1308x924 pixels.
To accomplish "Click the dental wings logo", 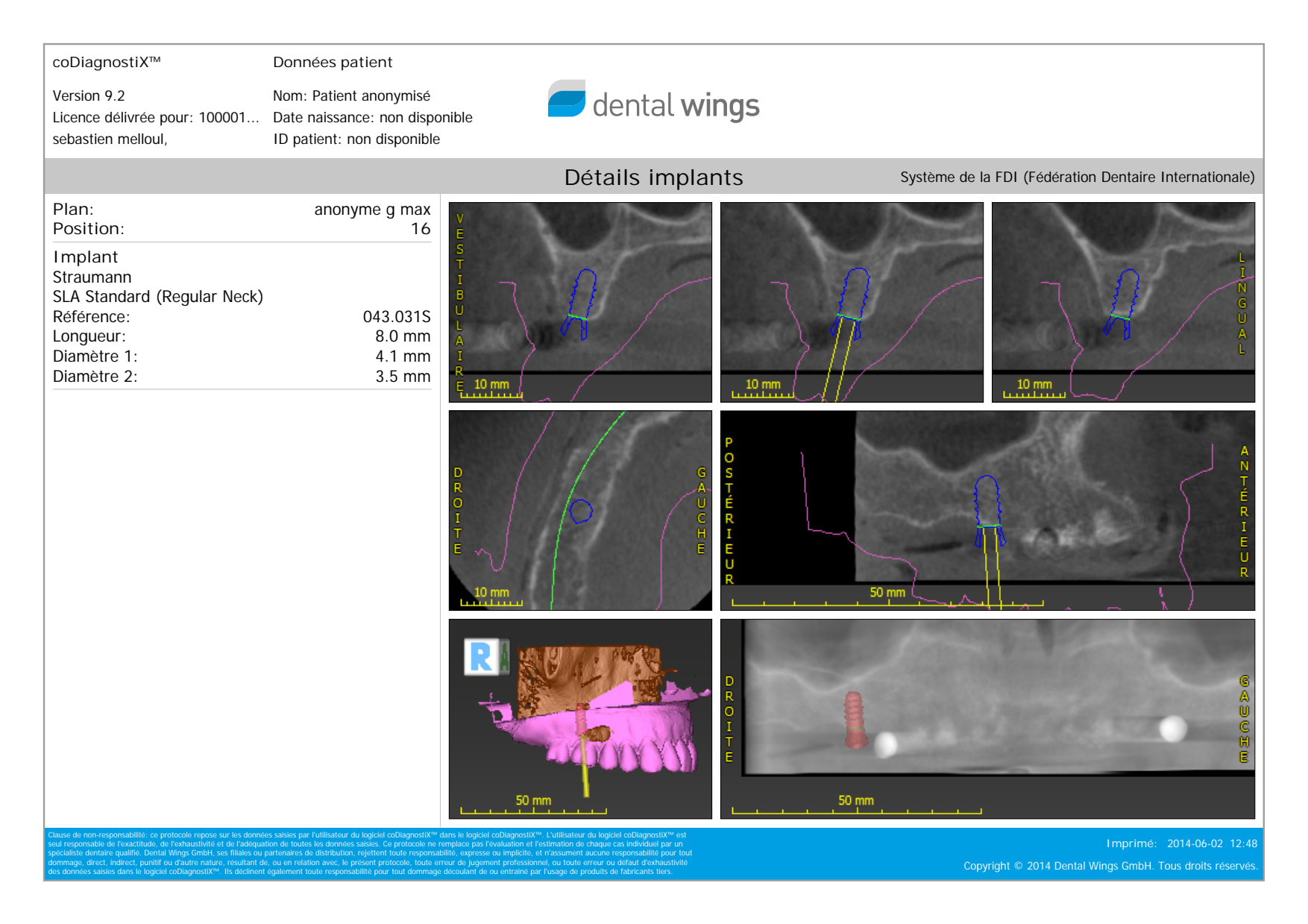I will [x=653, y=102].
